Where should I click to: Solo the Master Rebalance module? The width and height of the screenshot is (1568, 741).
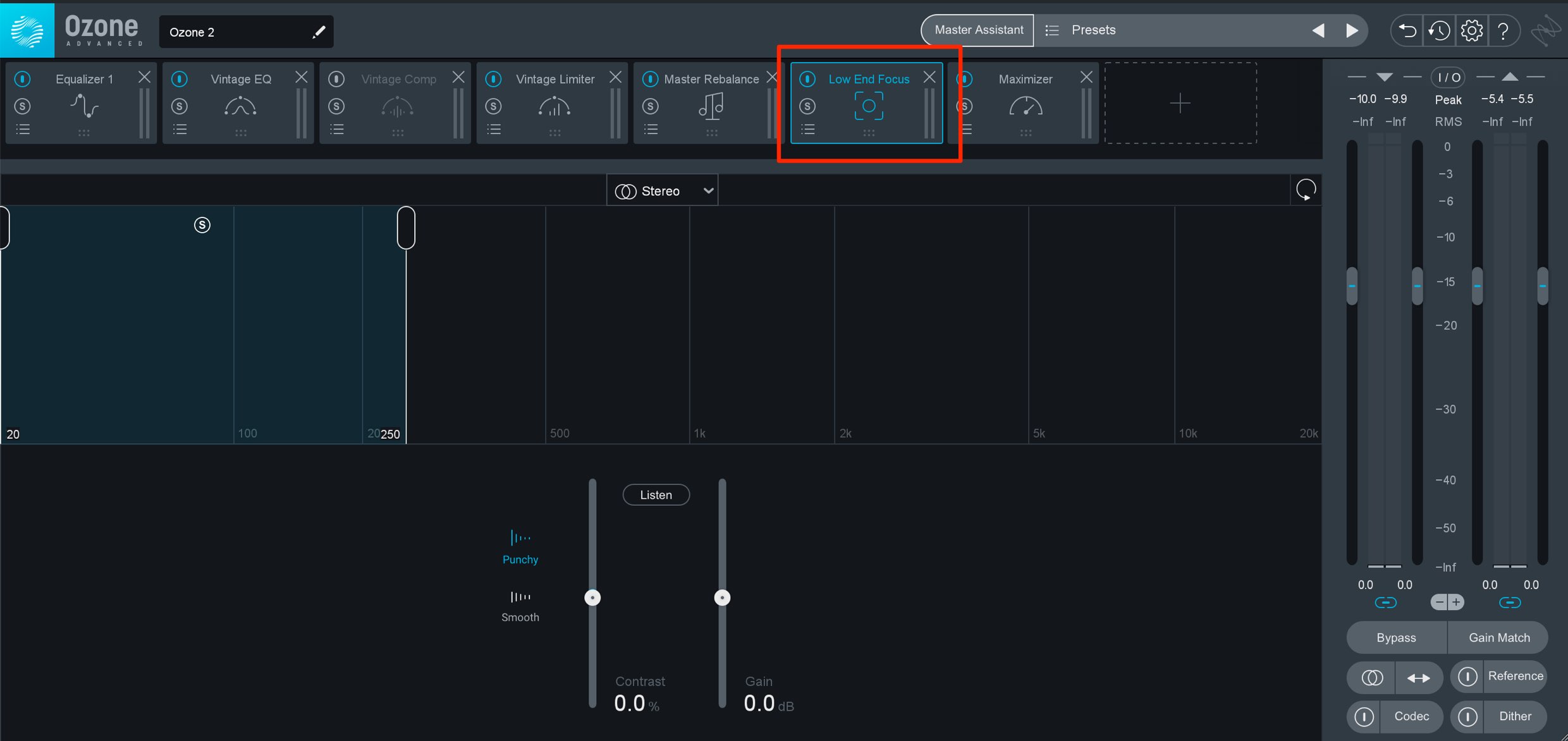651,106
